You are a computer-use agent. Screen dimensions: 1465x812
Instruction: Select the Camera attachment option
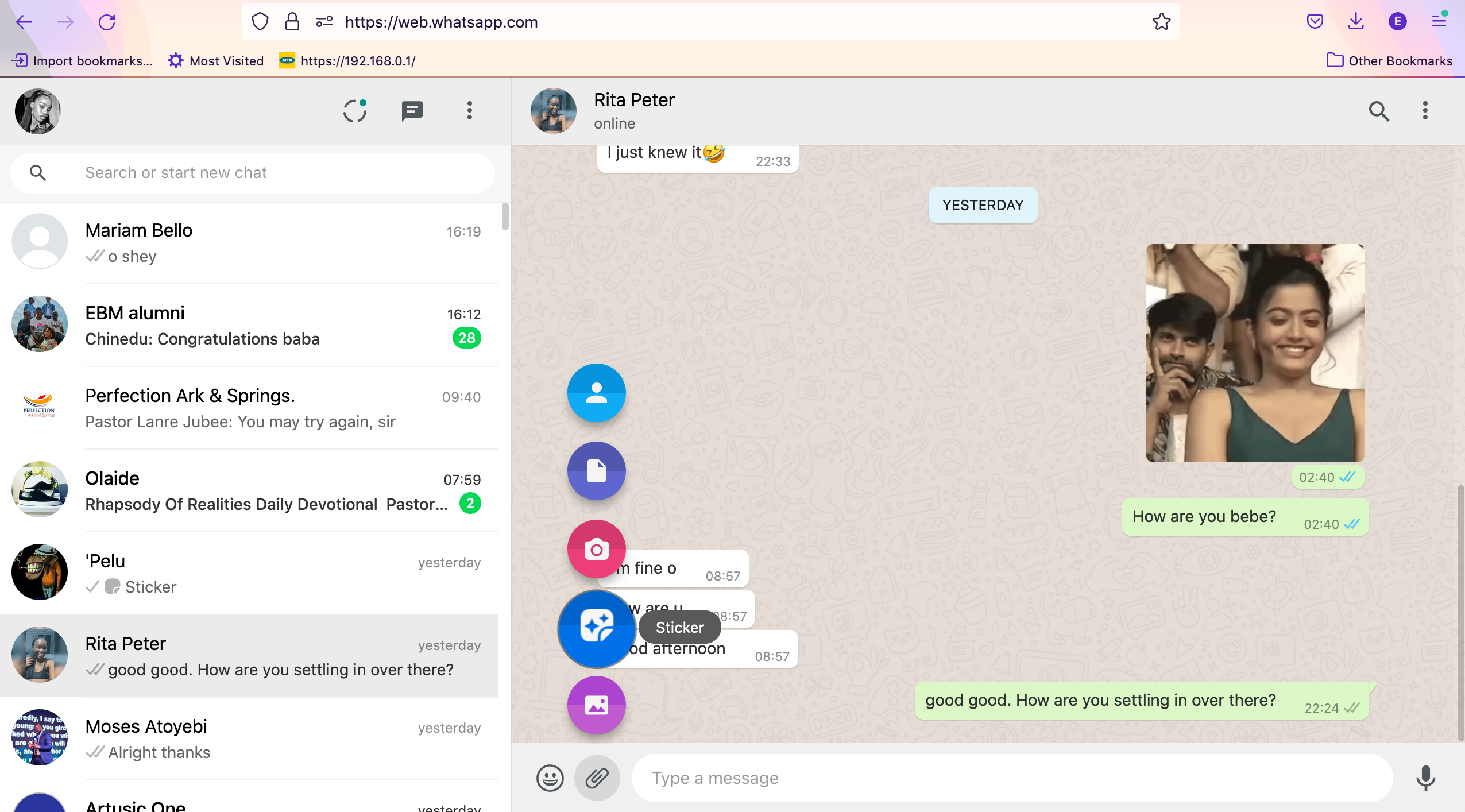596,549
